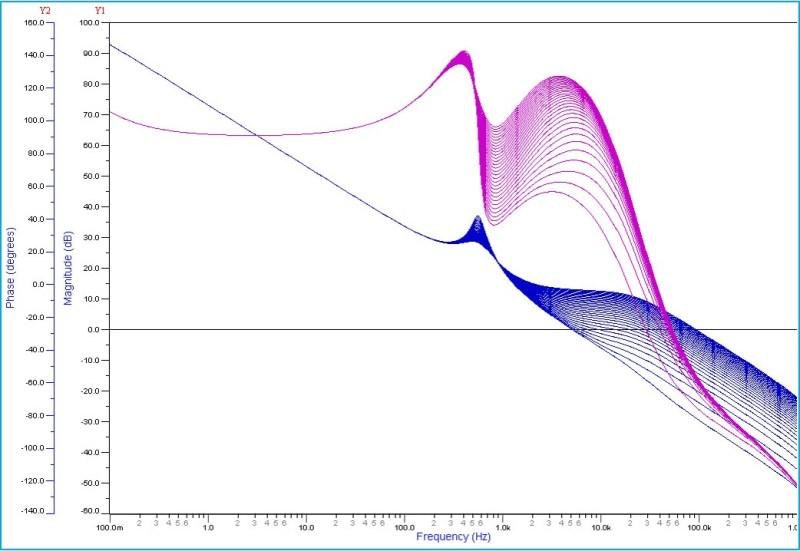Click the first magenta phase curve peak
This screenshot has width=800, height=551.
464,53
